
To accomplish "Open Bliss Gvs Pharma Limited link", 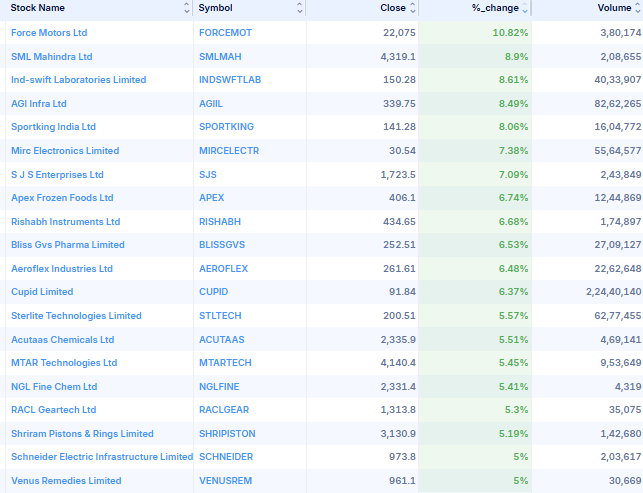I will tap(68, 245).
